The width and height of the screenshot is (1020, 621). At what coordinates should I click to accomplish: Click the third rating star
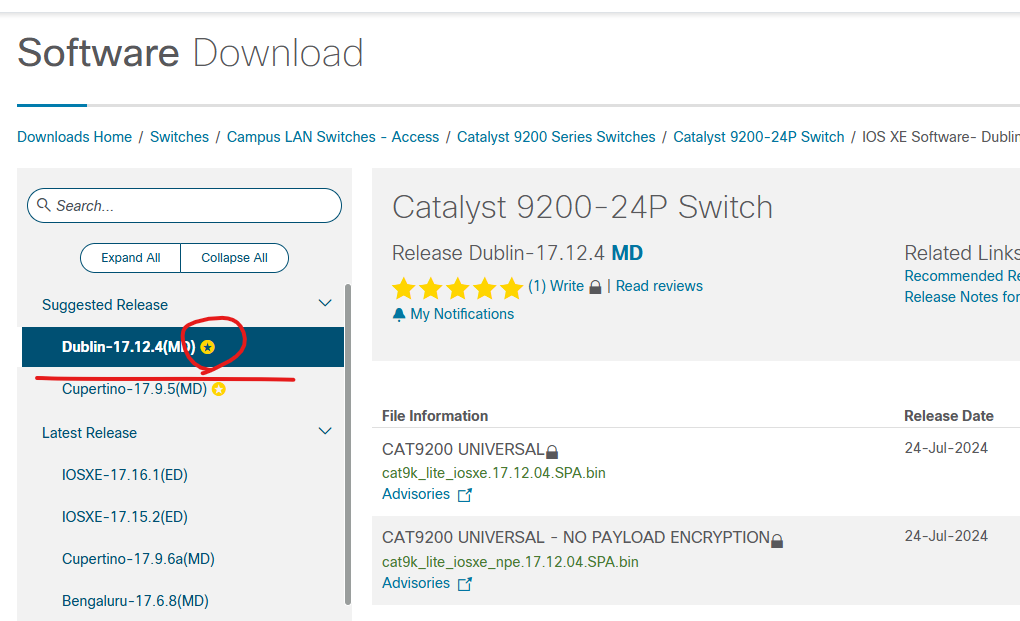tap(458, 287)
